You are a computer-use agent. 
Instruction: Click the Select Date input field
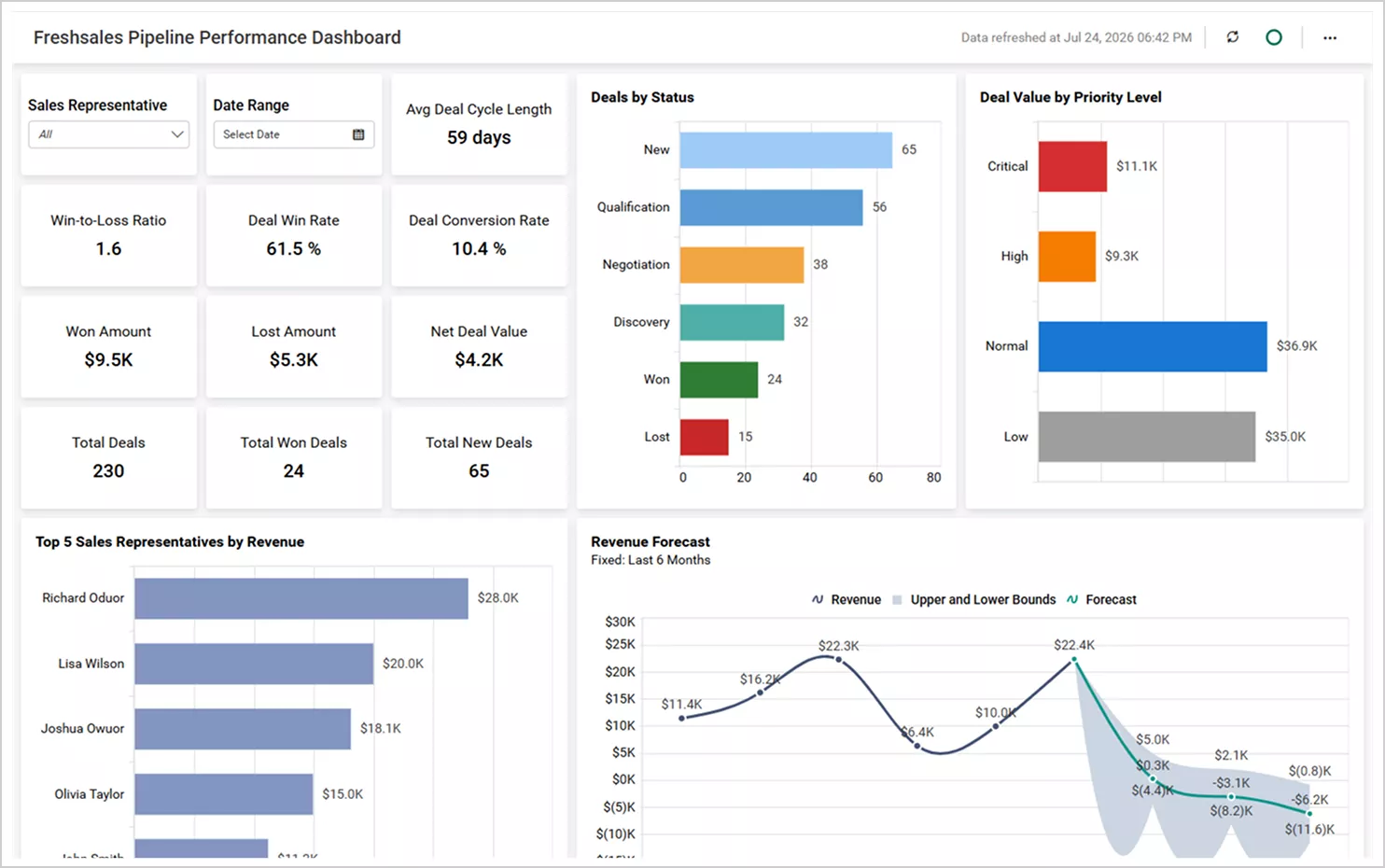point(294,134)
